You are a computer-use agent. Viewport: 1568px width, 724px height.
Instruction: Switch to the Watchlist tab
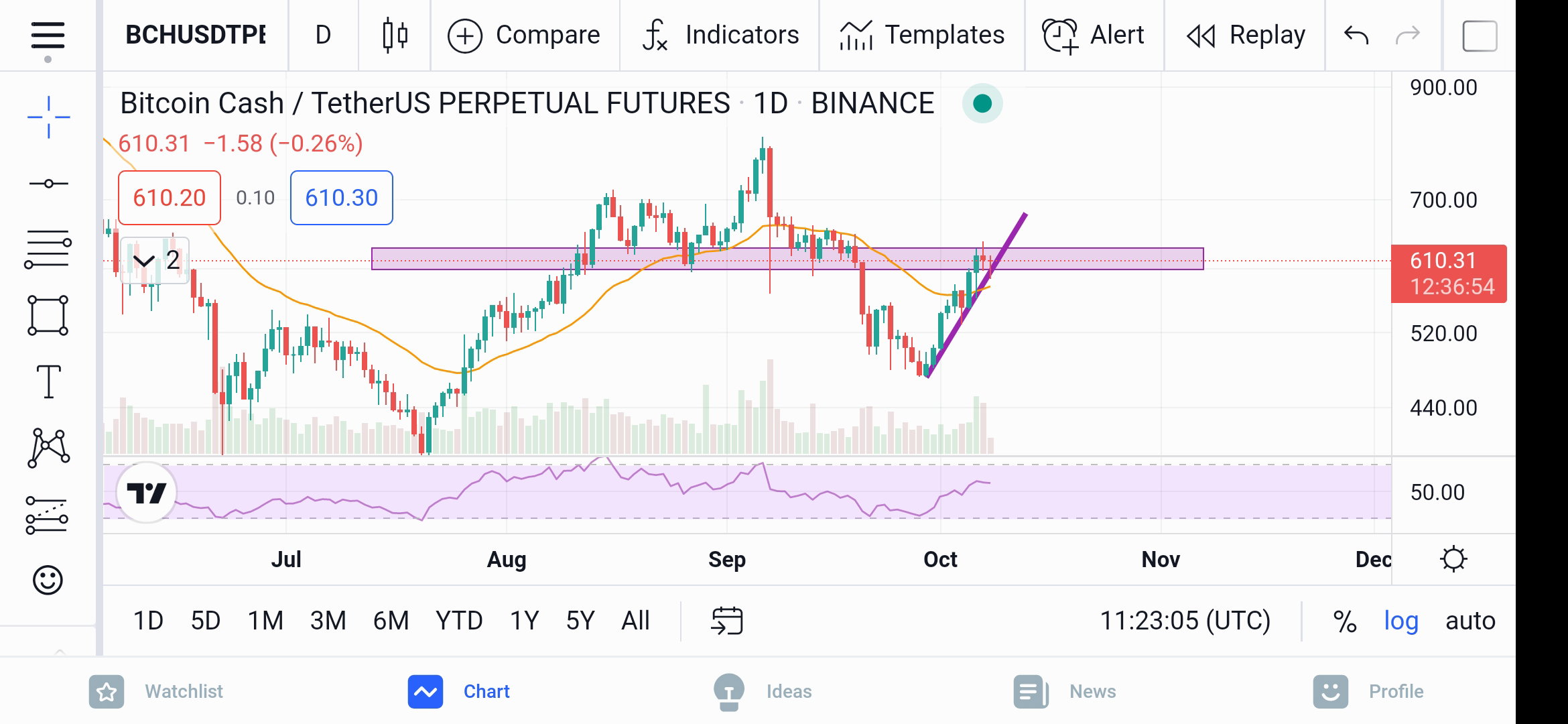pyautogui.click(x=155, y=691)
